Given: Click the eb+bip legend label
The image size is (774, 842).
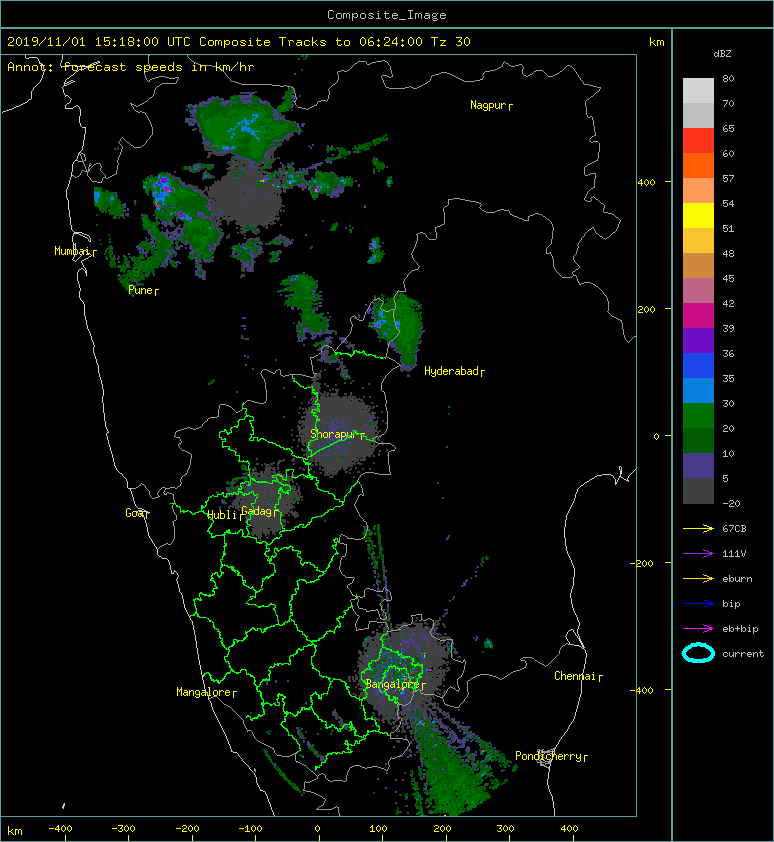Looking at the screenshot, I should pos(740,629).
